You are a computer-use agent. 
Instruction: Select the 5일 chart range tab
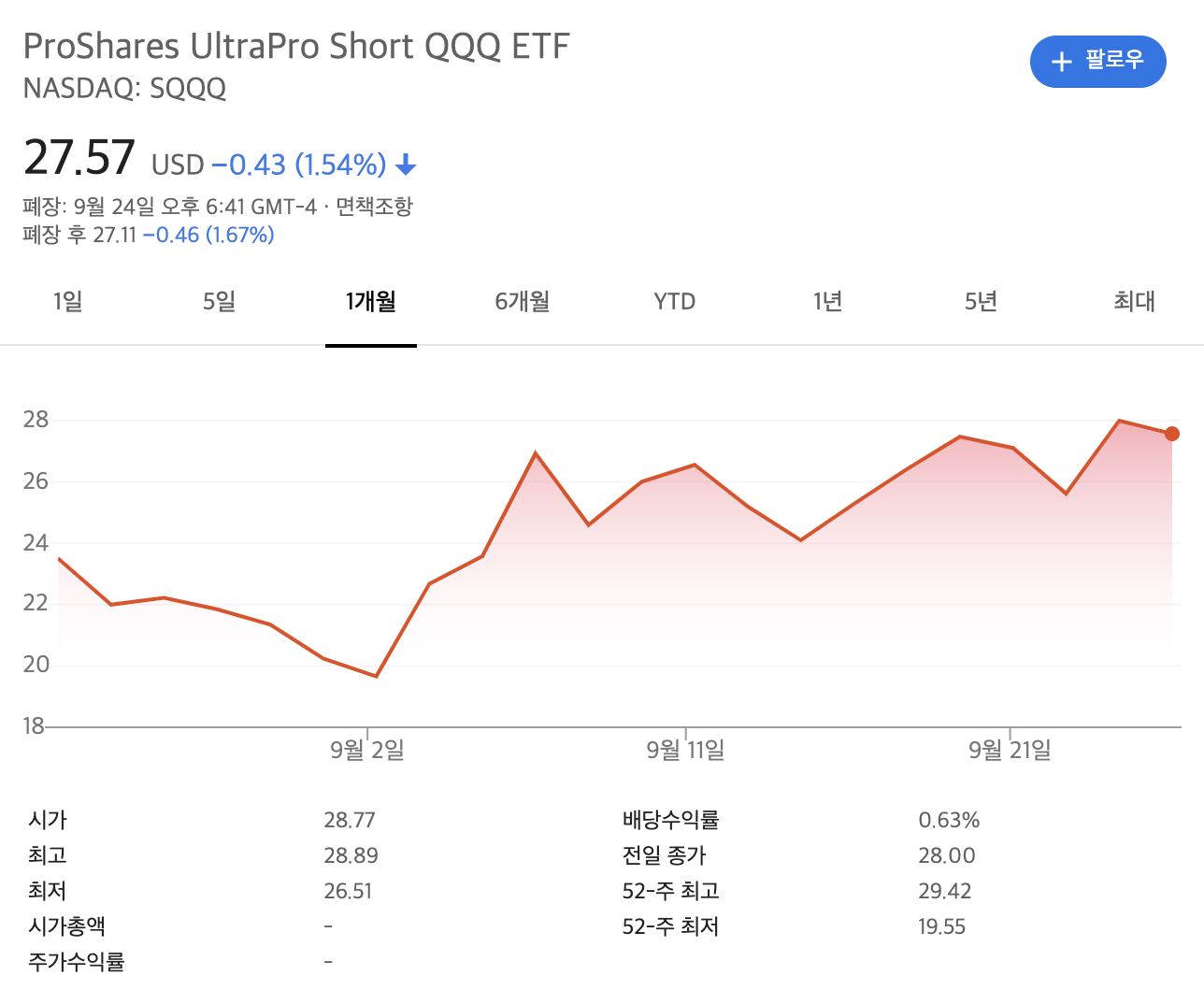tap(220, 301)
